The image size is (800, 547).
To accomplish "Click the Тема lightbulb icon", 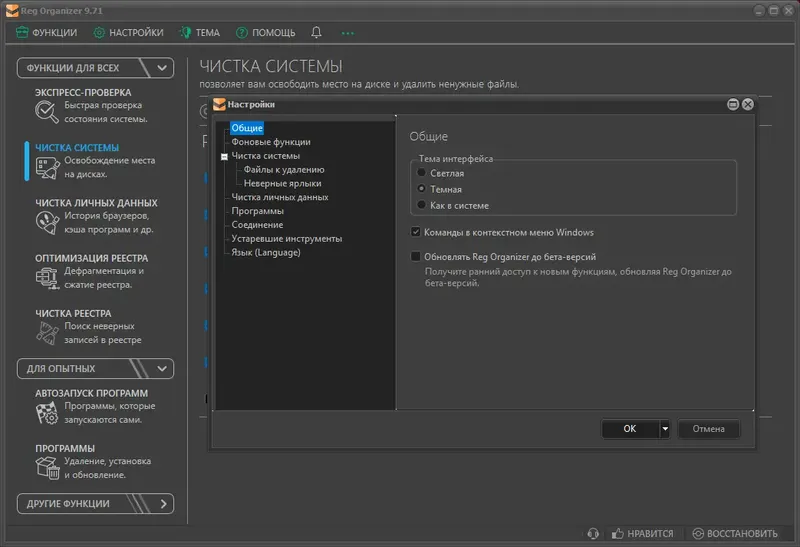I will [186, 33].
